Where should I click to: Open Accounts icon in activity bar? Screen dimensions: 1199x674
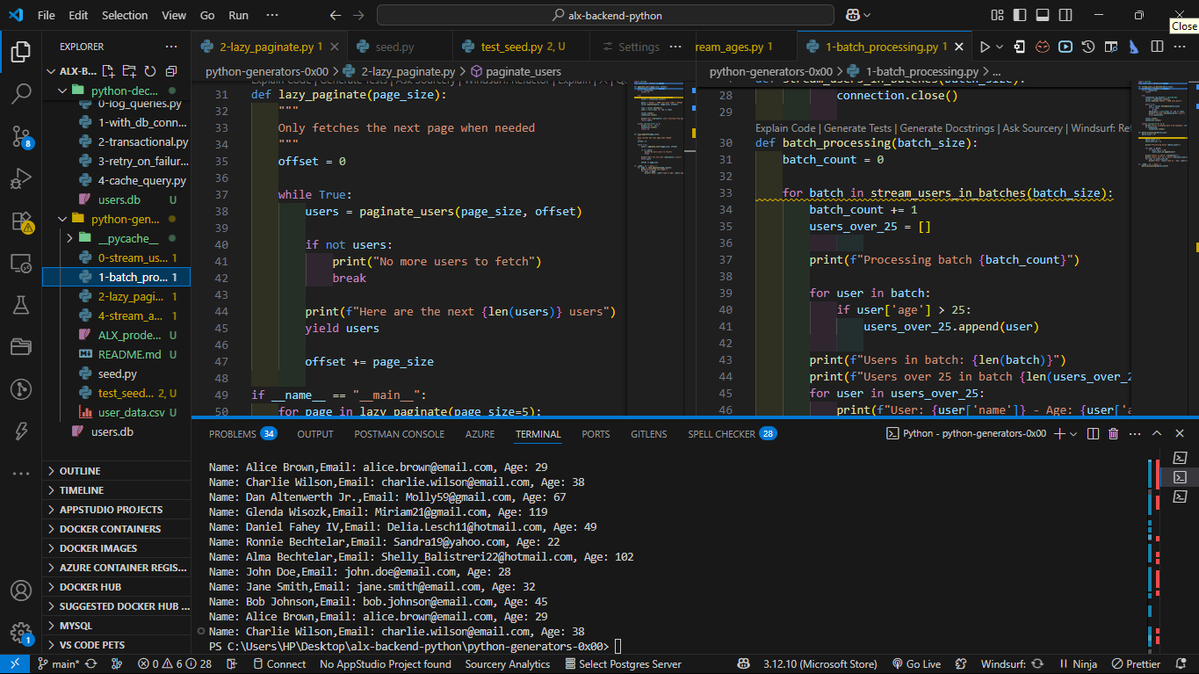[x=21, y=591]
